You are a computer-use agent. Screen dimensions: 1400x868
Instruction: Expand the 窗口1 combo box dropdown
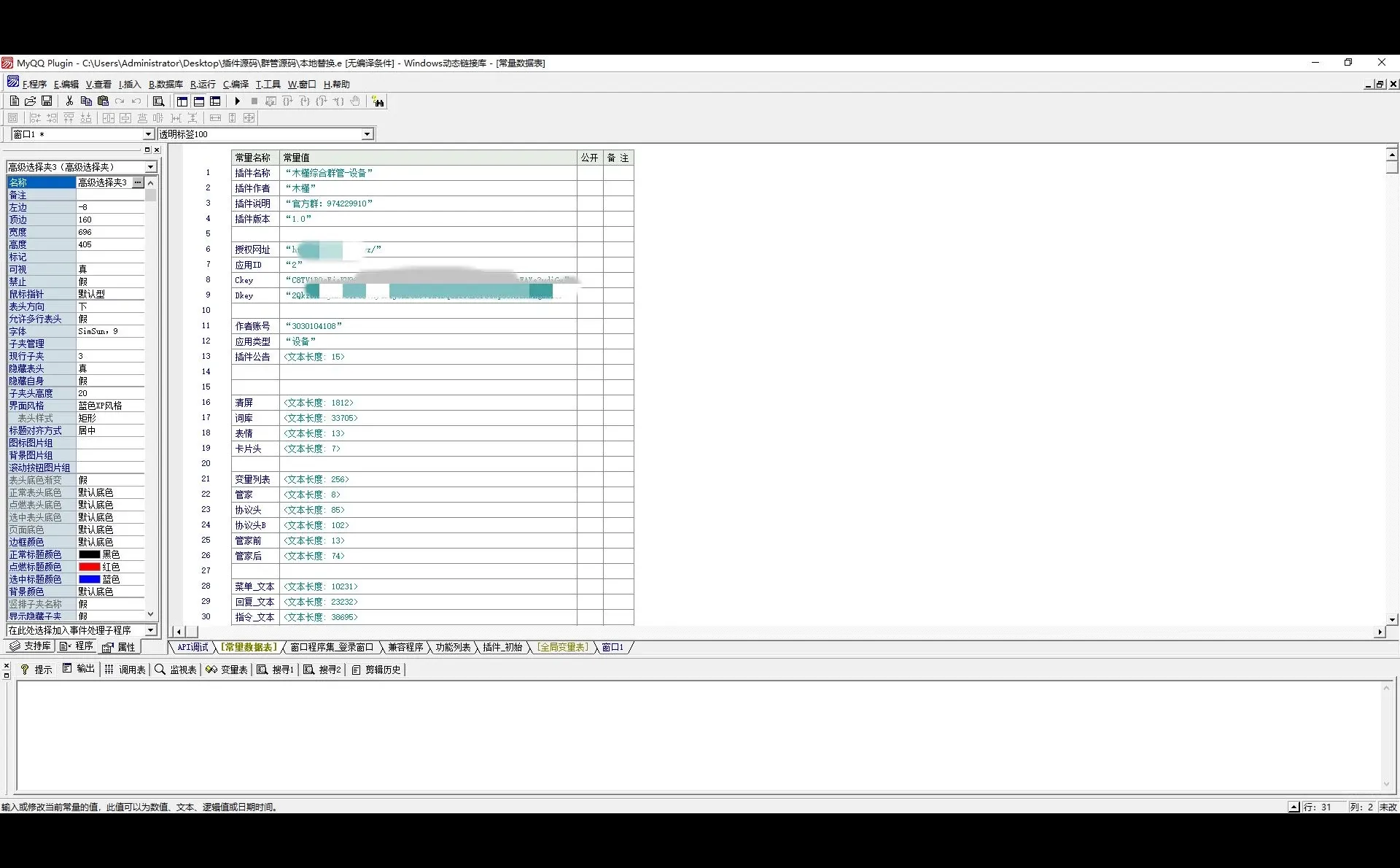(148, 134)
